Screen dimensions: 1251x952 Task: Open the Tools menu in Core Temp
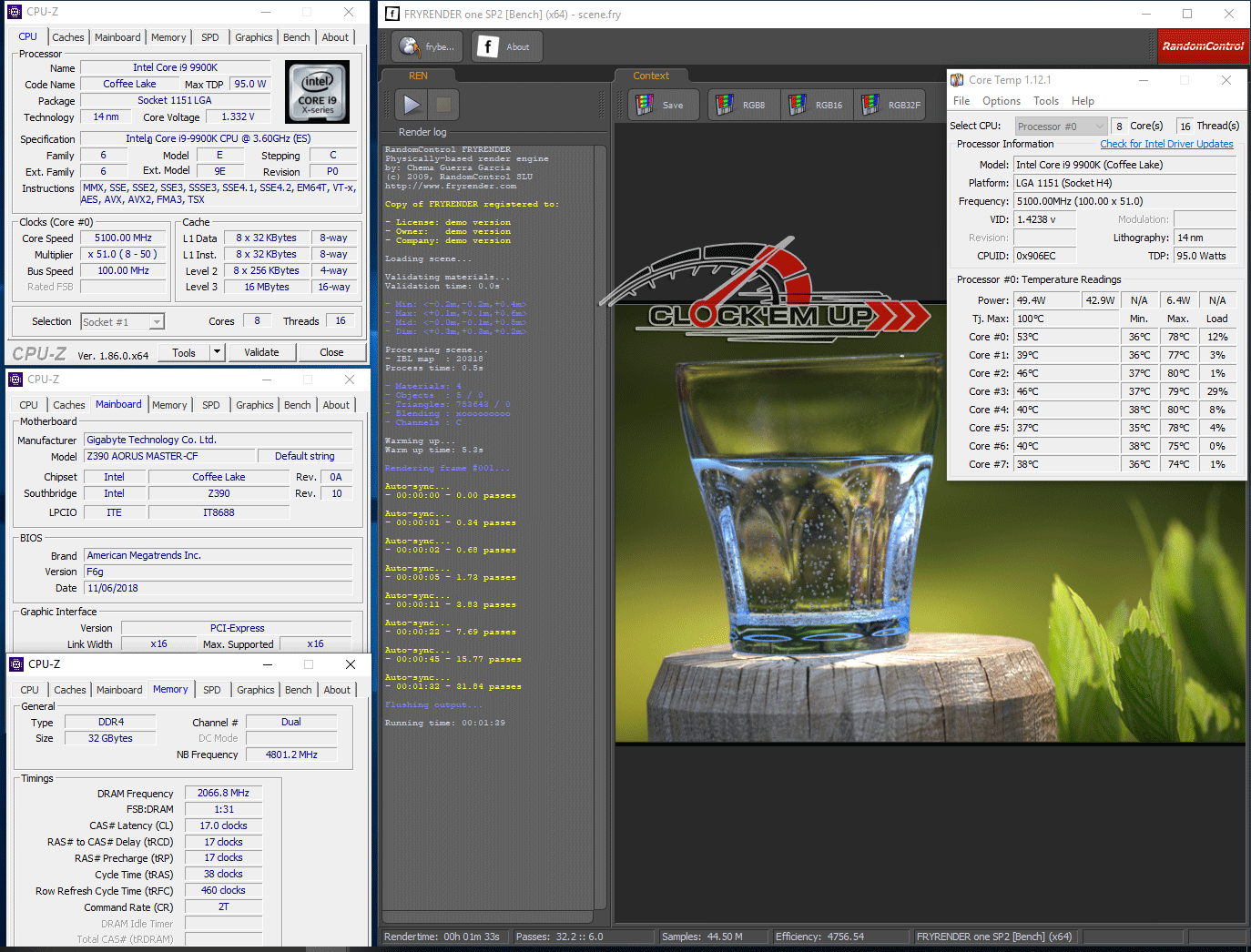pos(1045,101)
